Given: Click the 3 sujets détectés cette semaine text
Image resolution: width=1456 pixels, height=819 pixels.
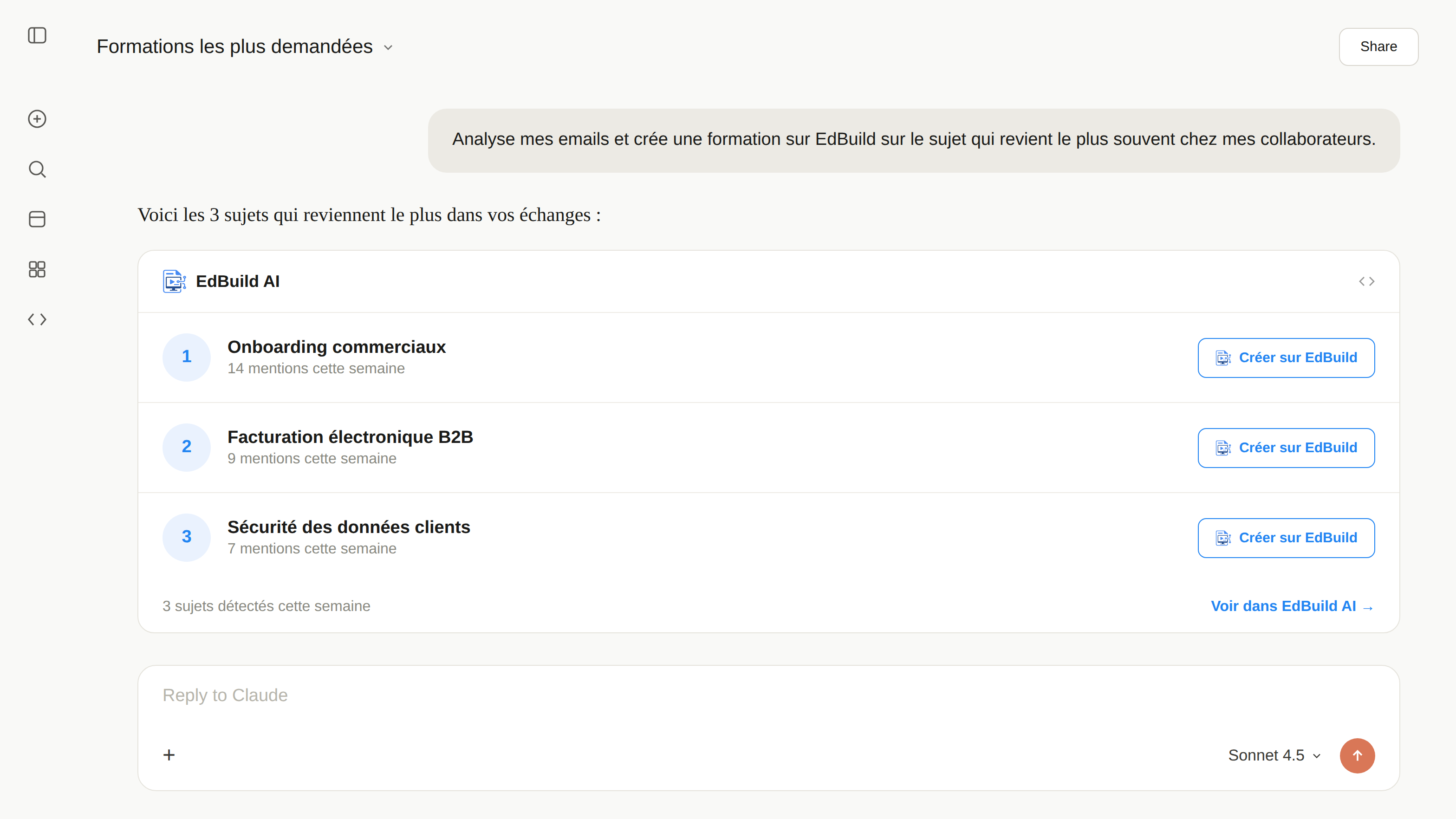Looking at the screenshot, I should (x=266, y=606).
